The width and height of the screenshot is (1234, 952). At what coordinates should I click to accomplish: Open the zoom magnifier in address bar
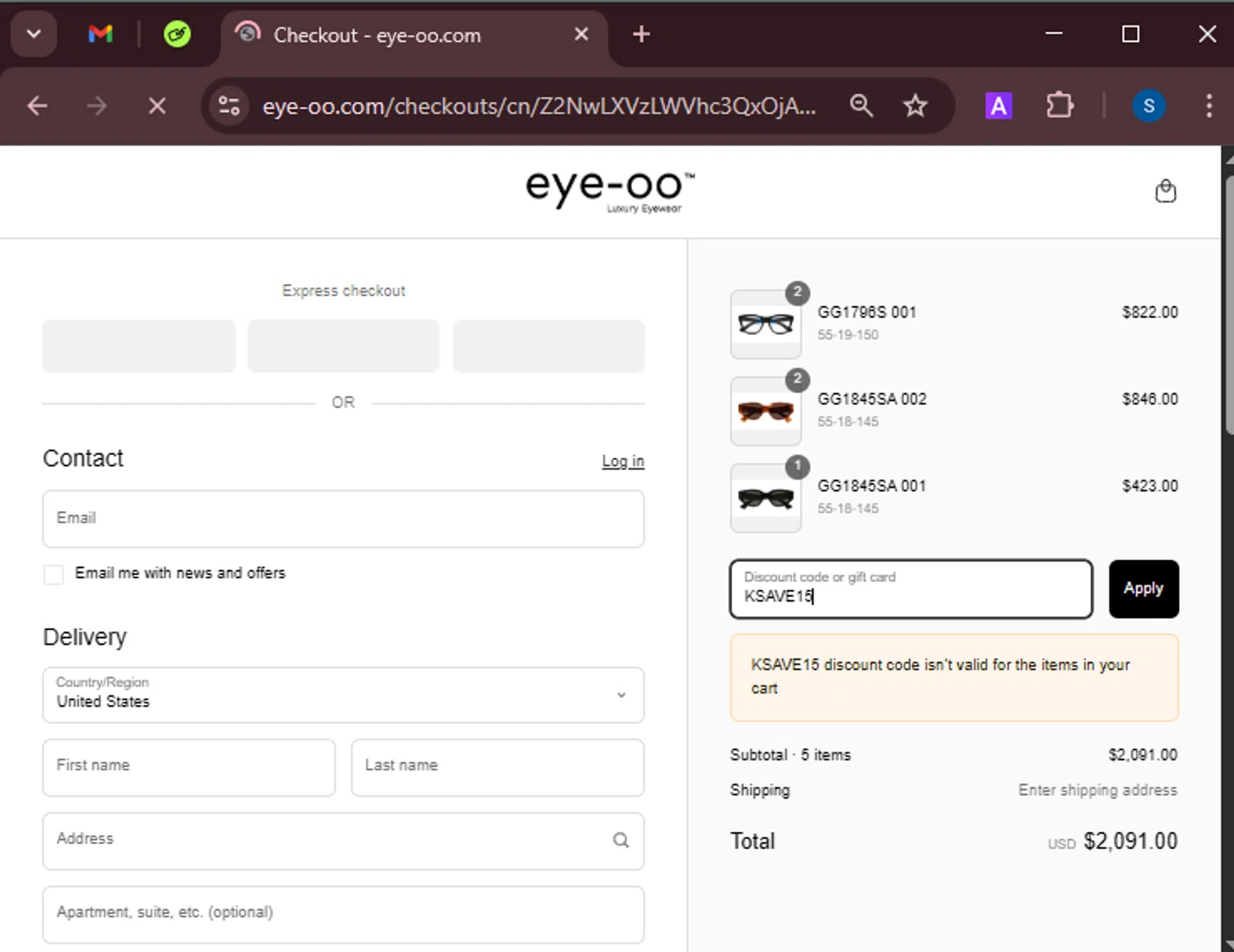(x=861, y=105)
